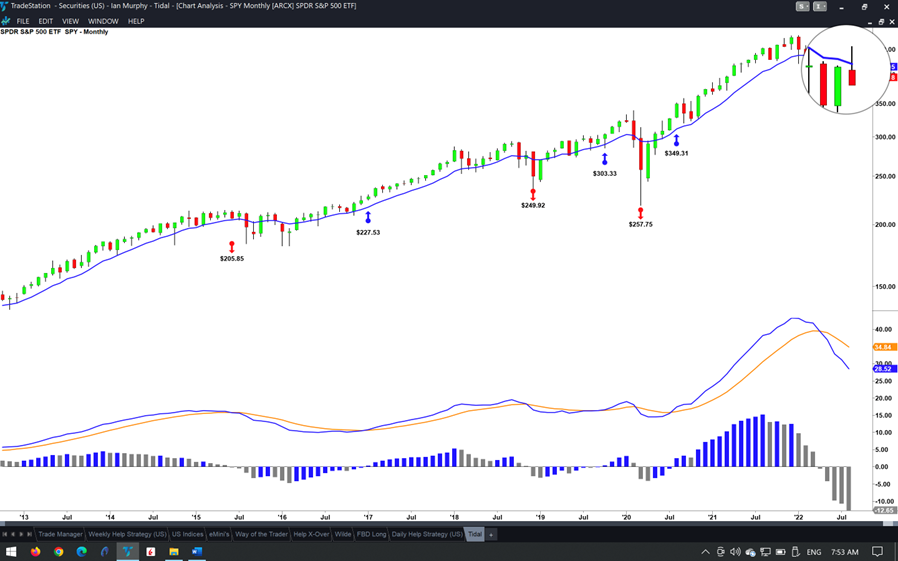This screenshot has width=898, height=561.
Task: Click the 350.00 price axis label
Action: tap(883, 104)
